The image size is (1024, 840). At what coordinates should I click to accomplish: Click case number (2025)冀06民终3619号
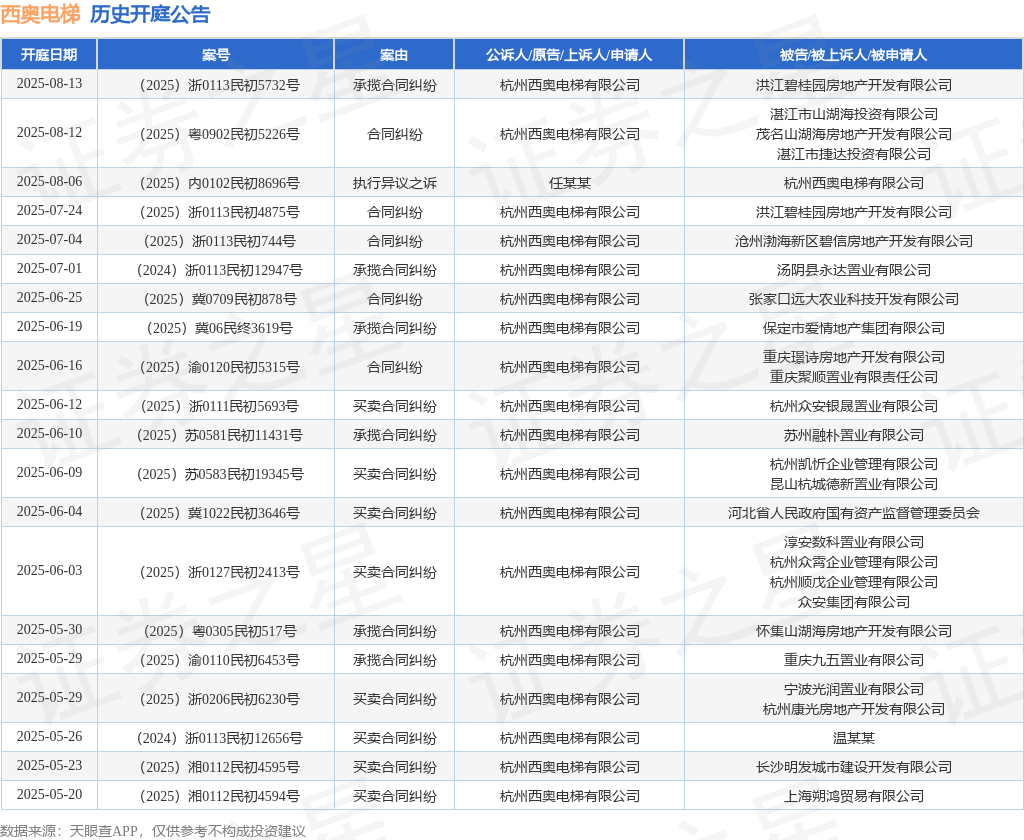(x=219, y=328)
